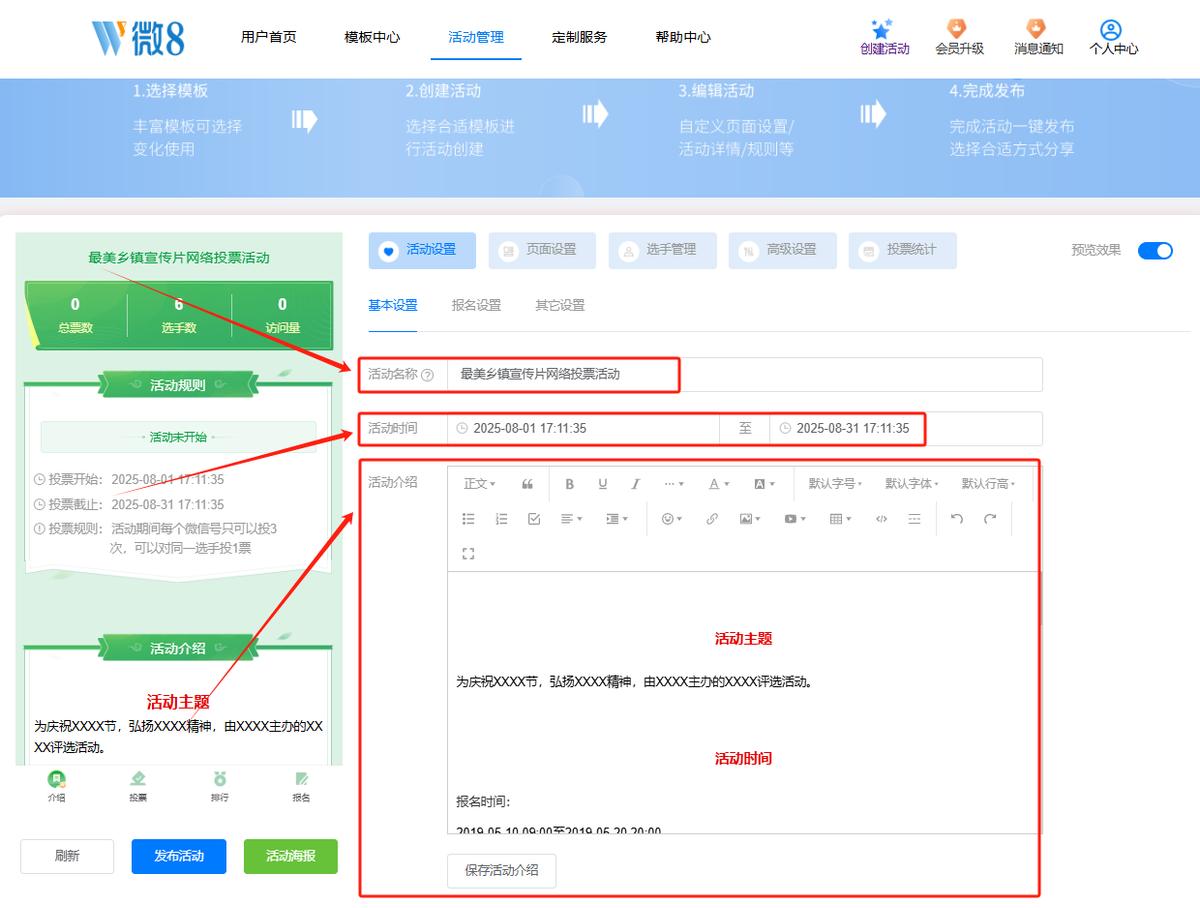This screenshot has width=1200, height=908.
Task: Switch to the 其它设置 tab
Action: 560,305
